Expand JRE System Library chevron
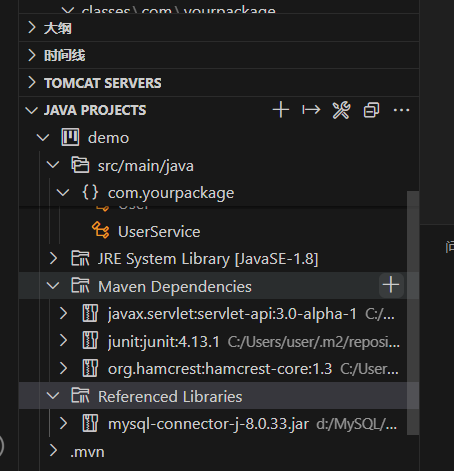The height and width of the screenshot is (471, 454). tap(53, 258)
